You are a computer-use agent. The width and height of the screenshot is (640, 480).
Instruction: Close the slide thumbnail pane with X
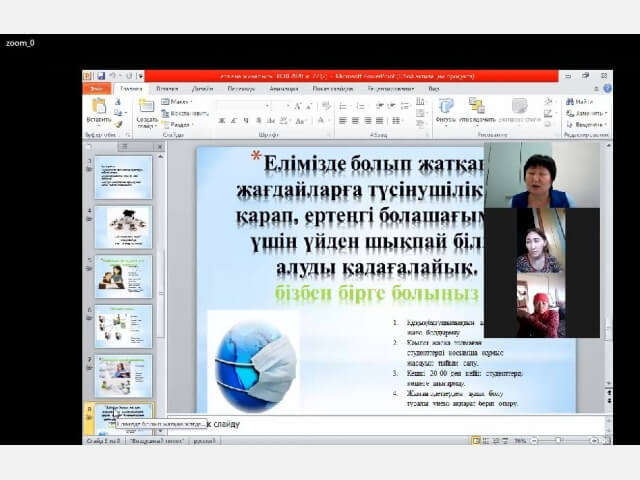point(160,147)
